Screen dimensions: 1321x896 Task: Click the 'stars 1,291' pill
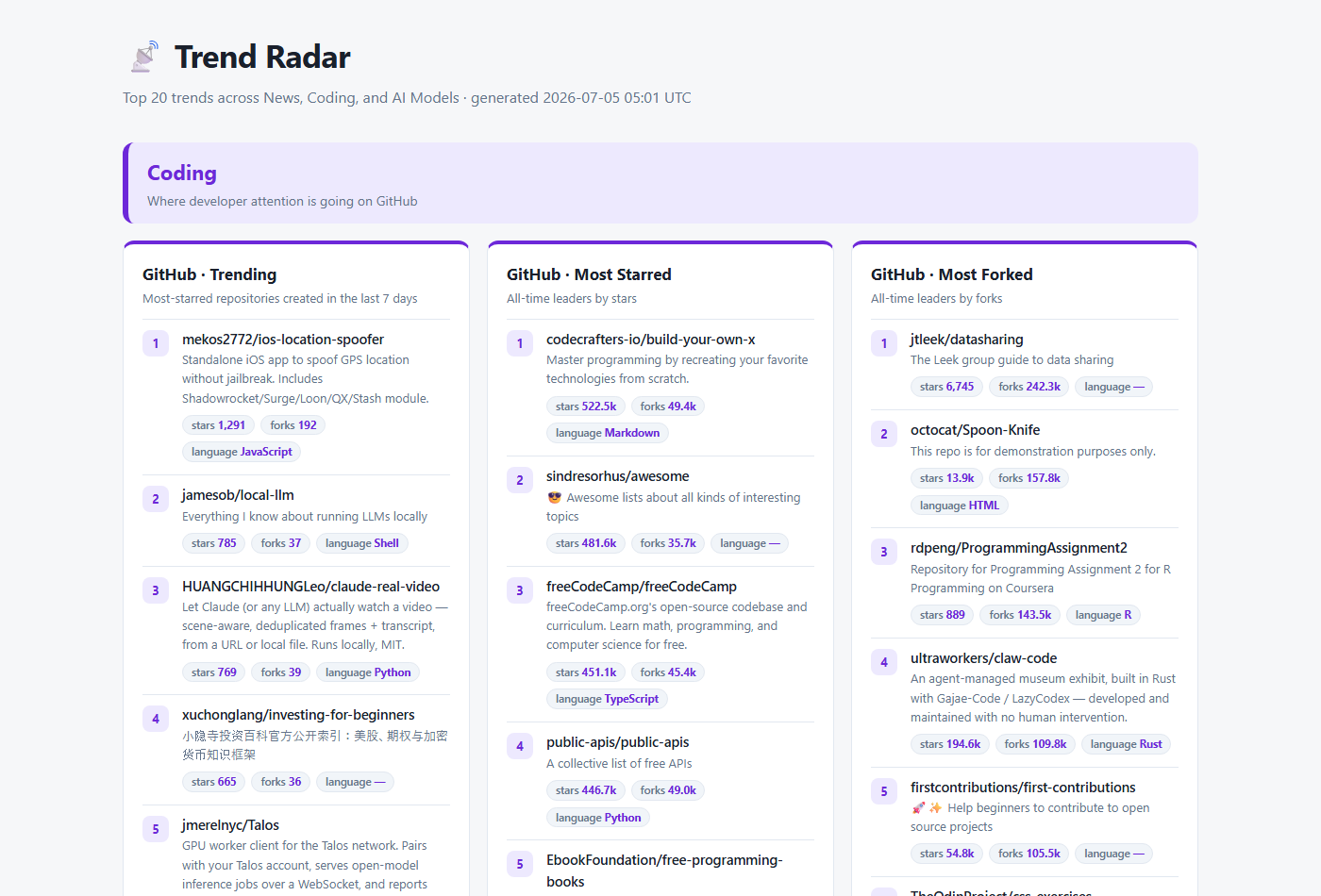coord(218,425)
